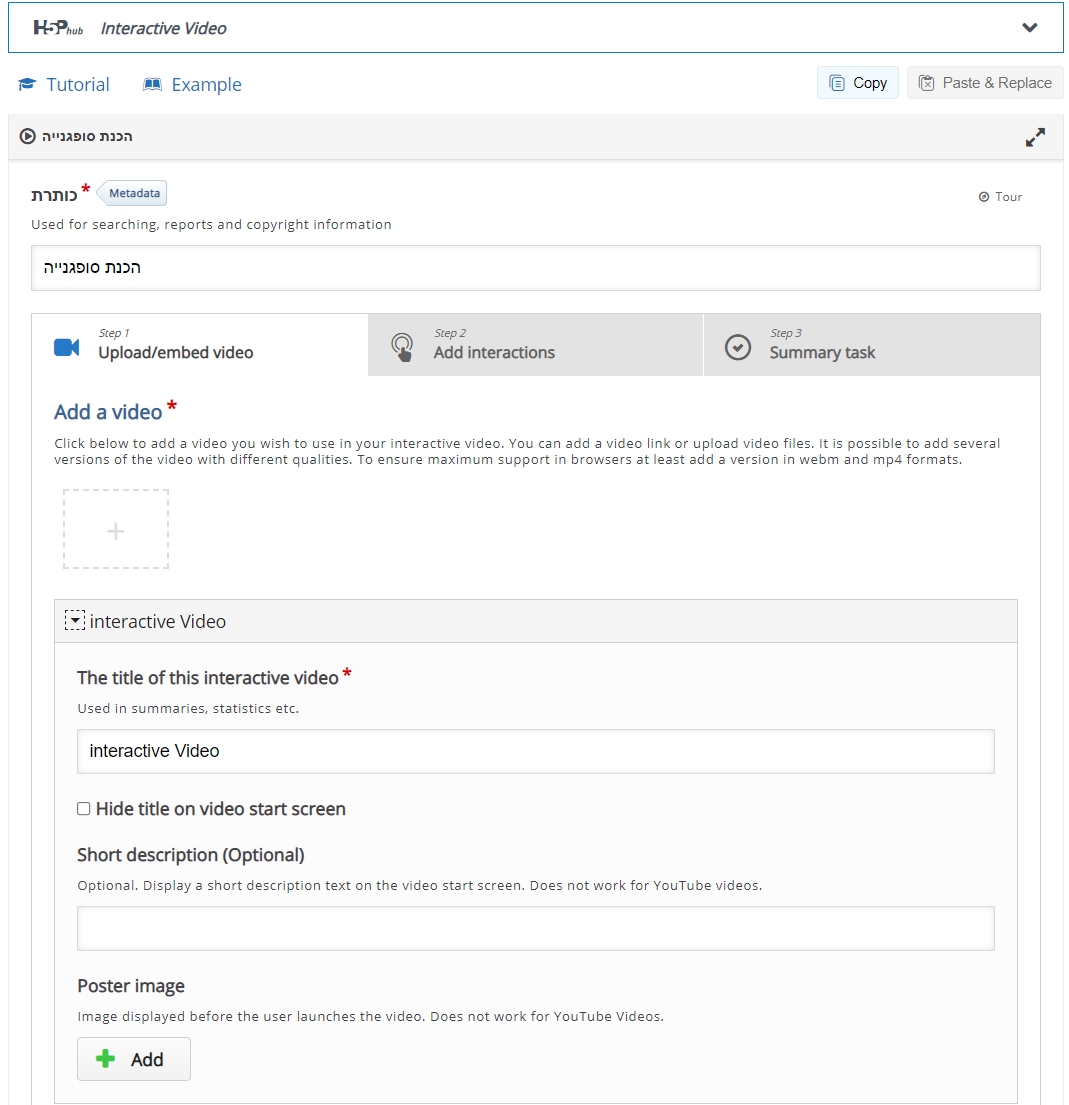1069x1105 pixels.
Task: Collapse the interactive Video settings group
Action: [x=74, y=621]
